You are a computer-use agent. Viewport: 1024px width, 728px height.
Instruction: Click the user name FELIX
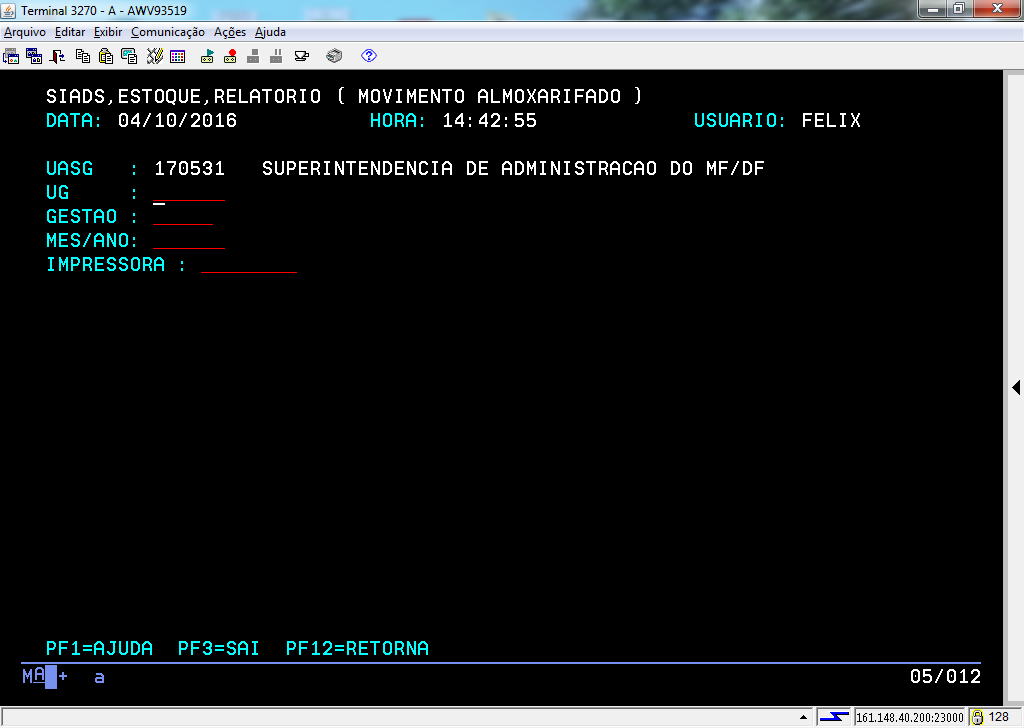[x=831, y=121]
